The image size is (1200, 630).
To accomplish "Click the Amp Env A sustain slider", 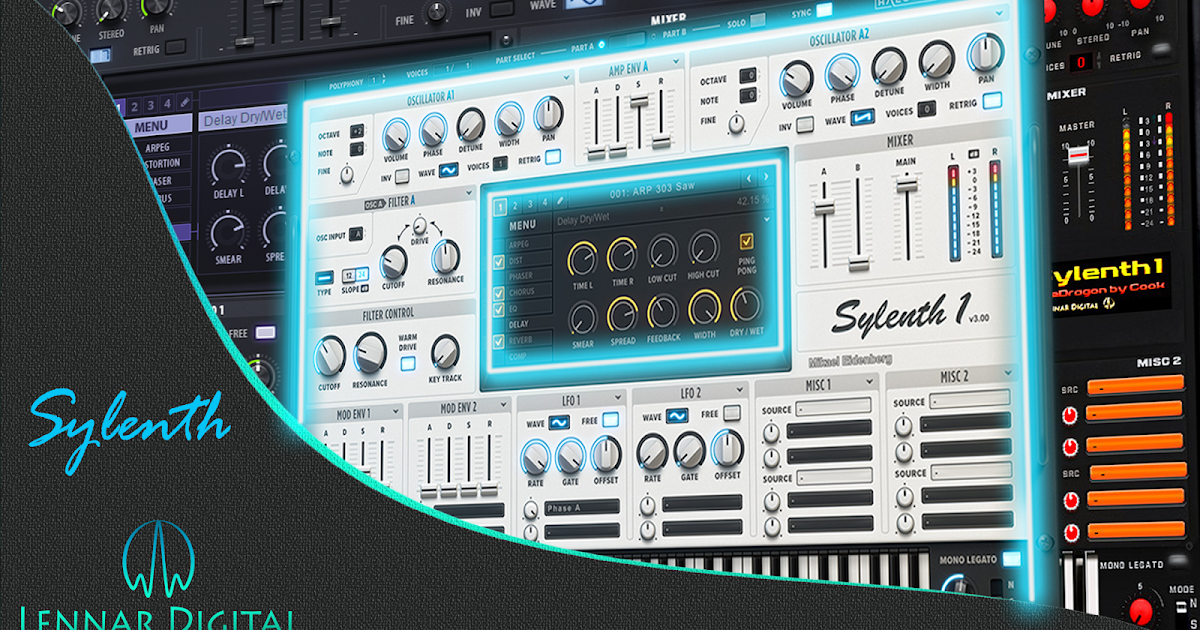I will (x=637, y=100).
